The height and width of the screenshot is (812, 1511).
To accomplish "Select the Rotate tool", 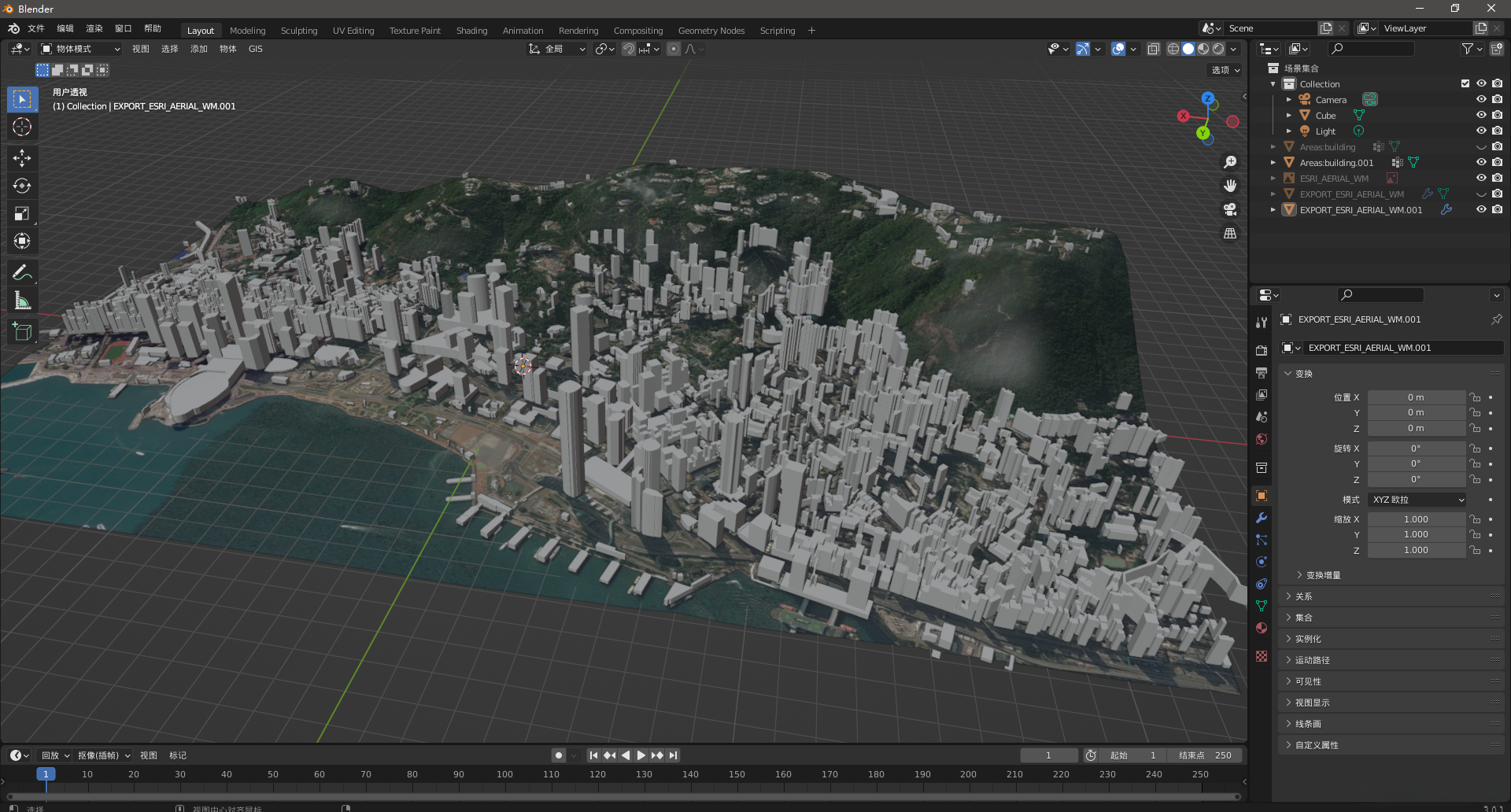I will 22,186.
